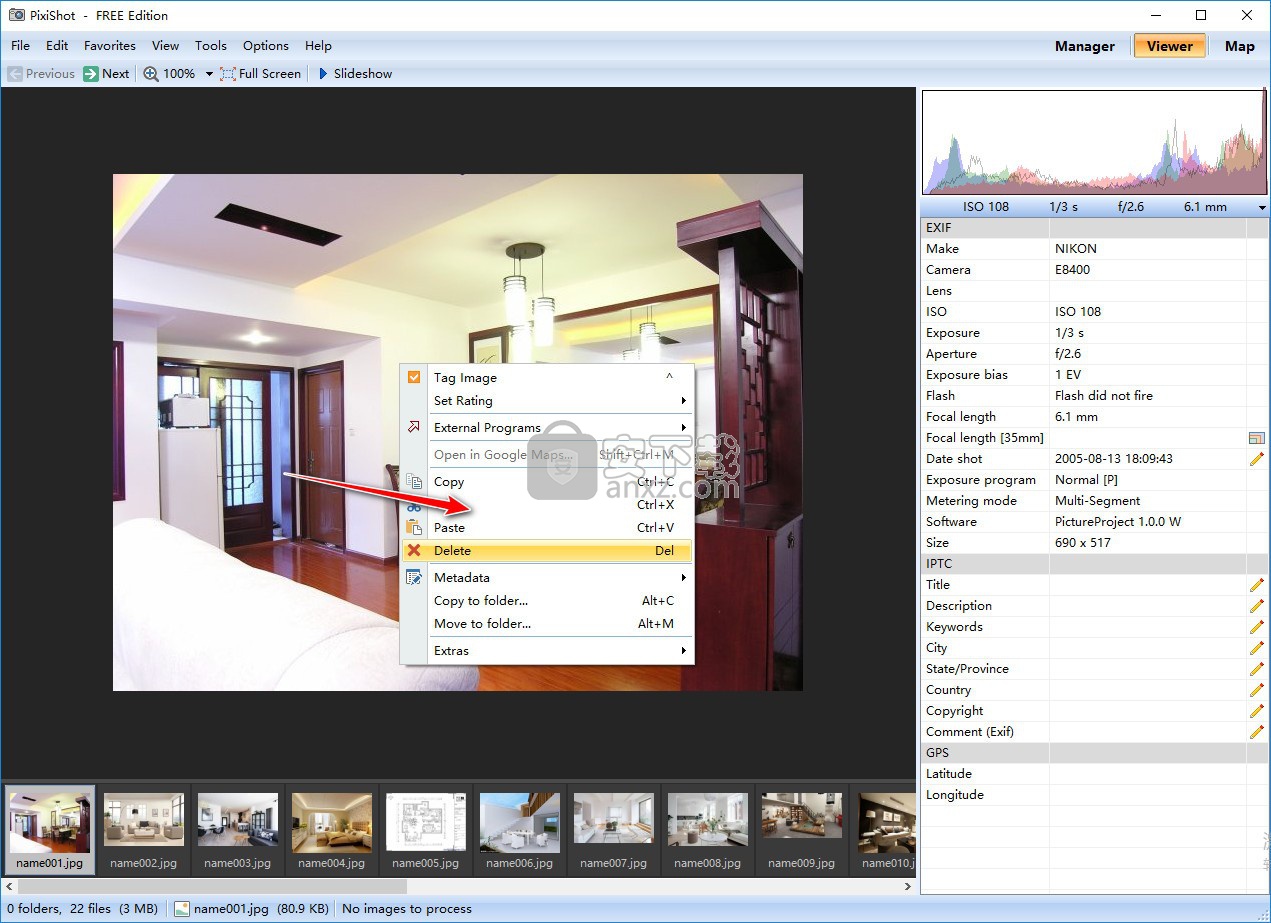
Task: Click the IPTC section header
Action: tap(1094, 564)
